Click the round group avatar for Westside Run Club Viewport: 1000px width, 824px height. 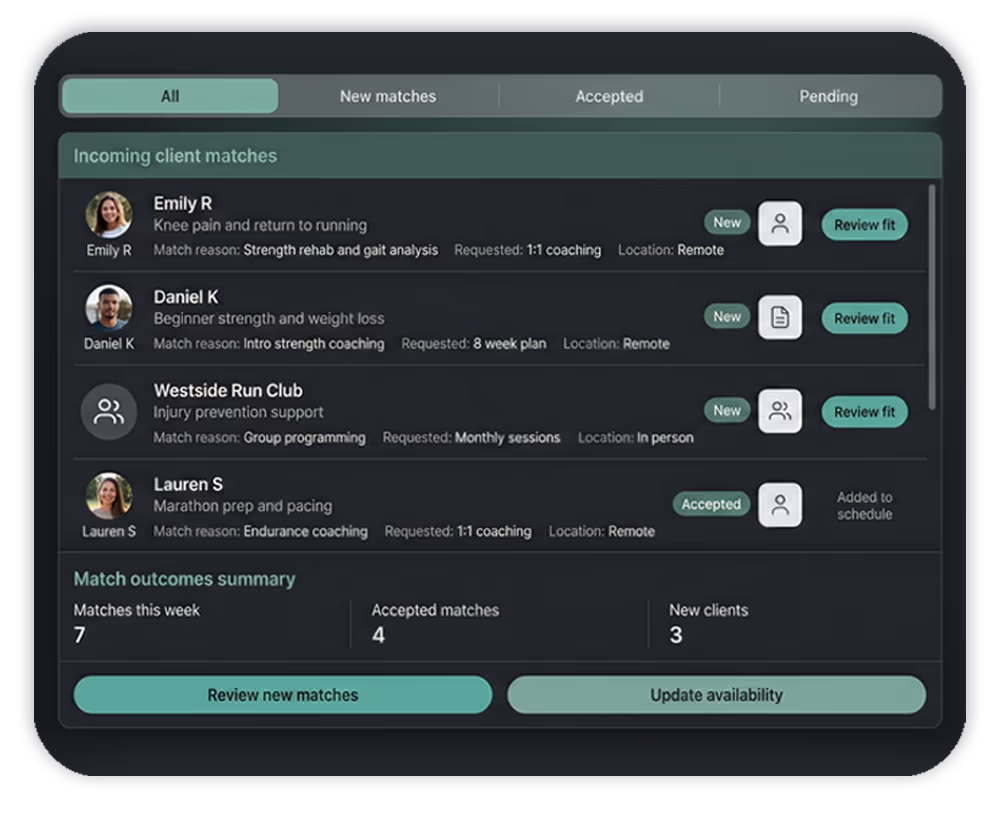pos(108,411)
